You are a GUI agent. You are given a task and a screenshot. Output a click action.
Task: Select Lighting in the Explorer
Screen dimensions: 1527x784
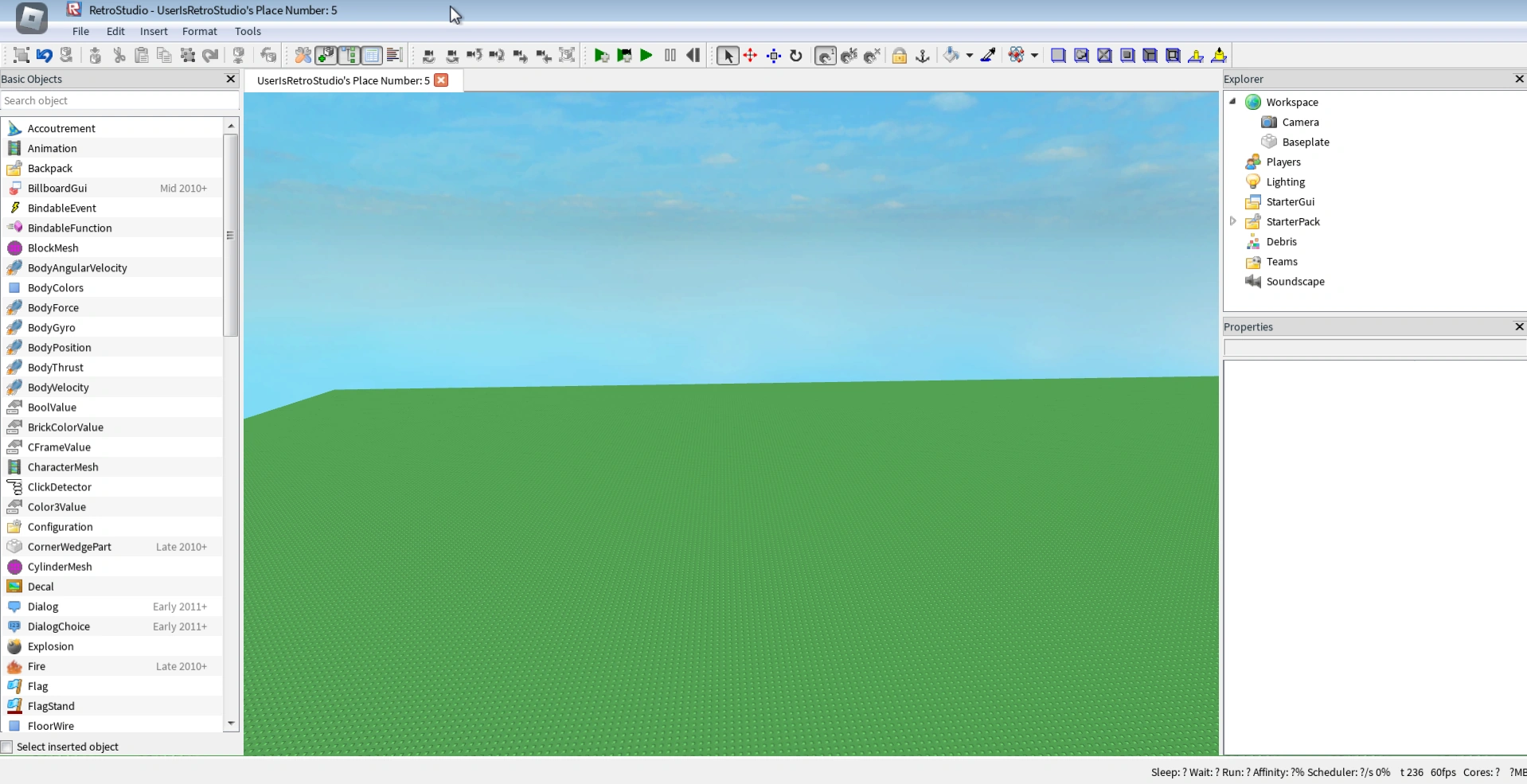(x=1285, y=181)
